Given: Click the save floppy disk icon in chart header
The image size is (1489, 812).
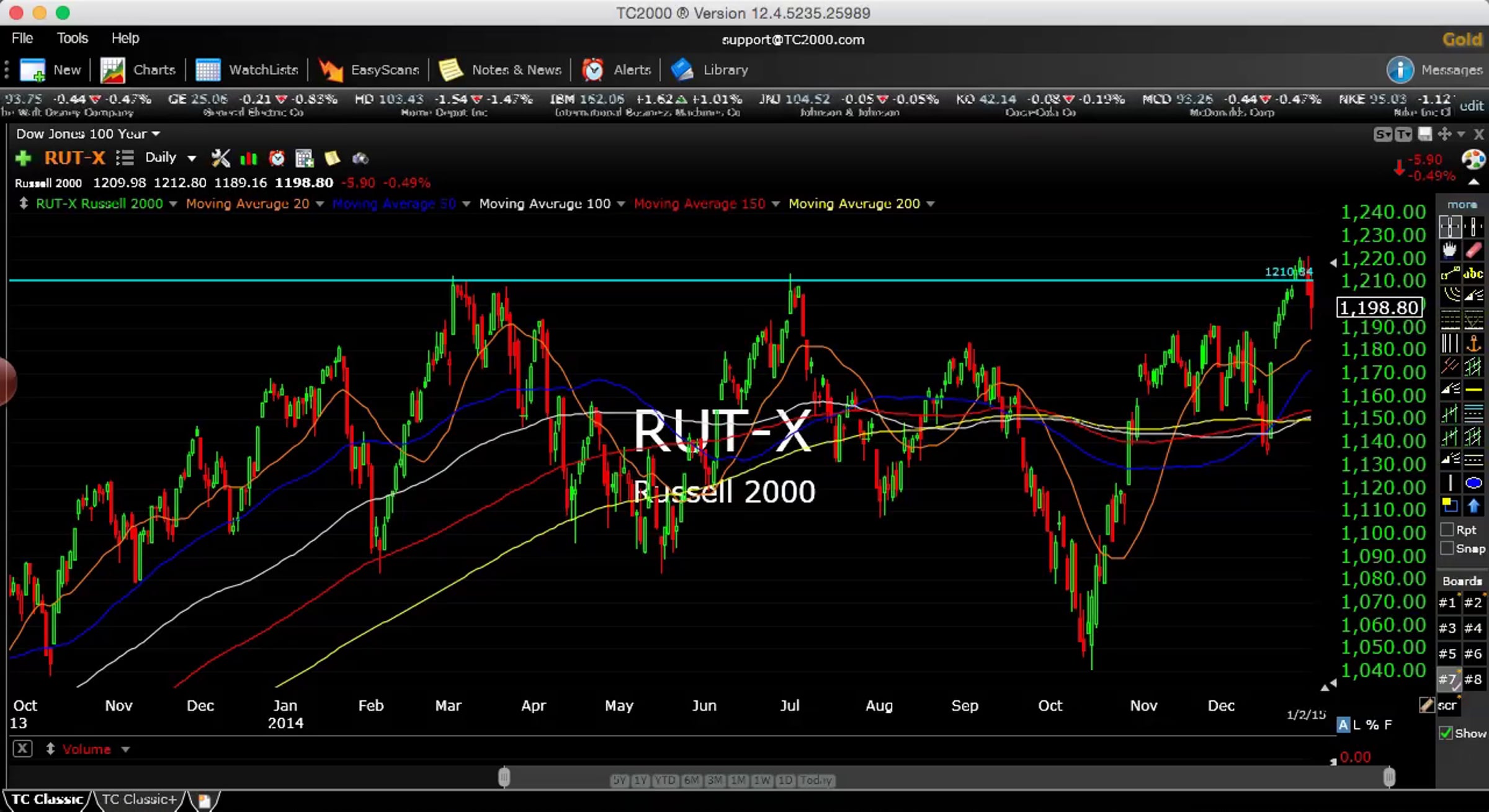Looking at the screenshot, I should coord(1425,134).
